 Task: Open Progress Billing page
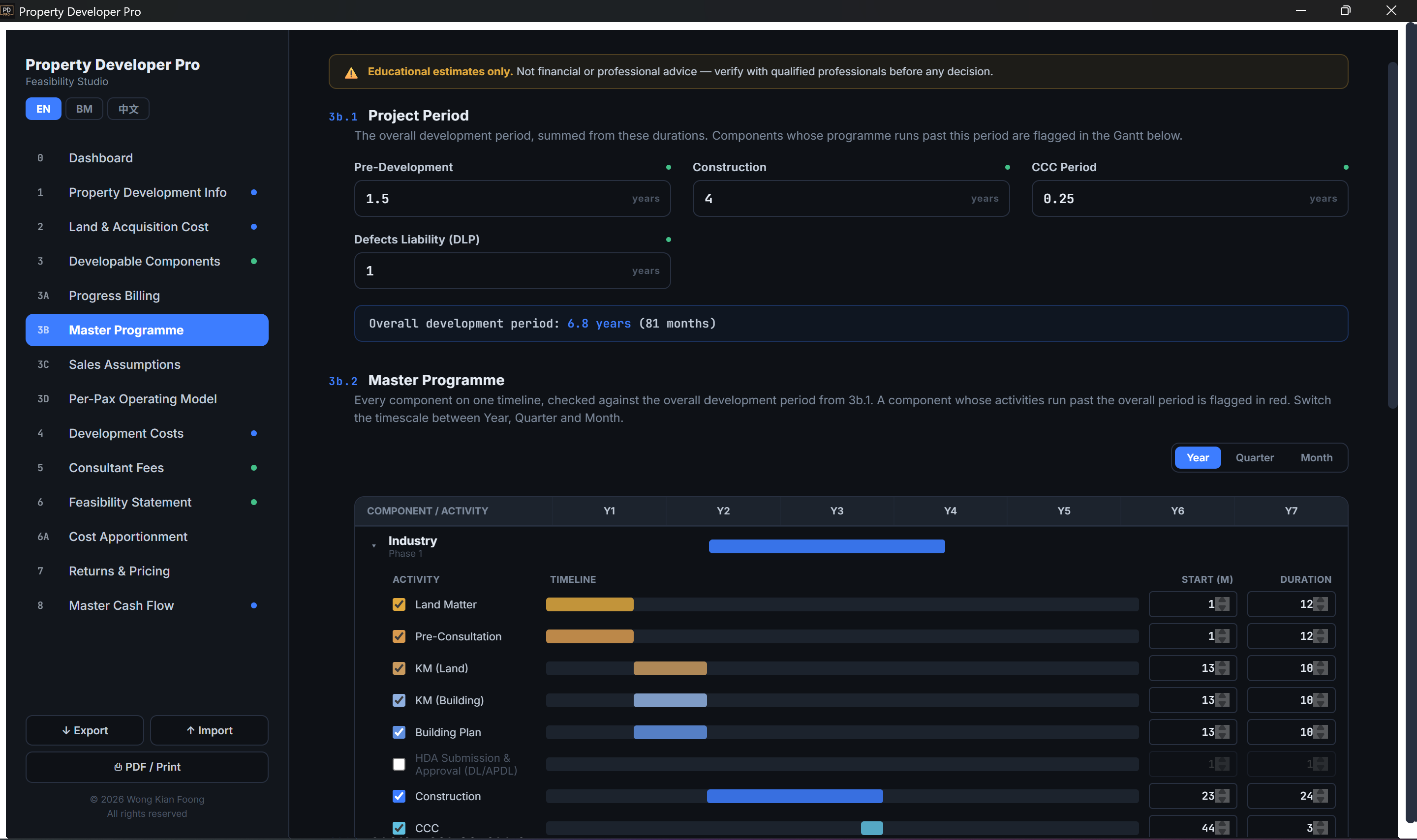147,296
